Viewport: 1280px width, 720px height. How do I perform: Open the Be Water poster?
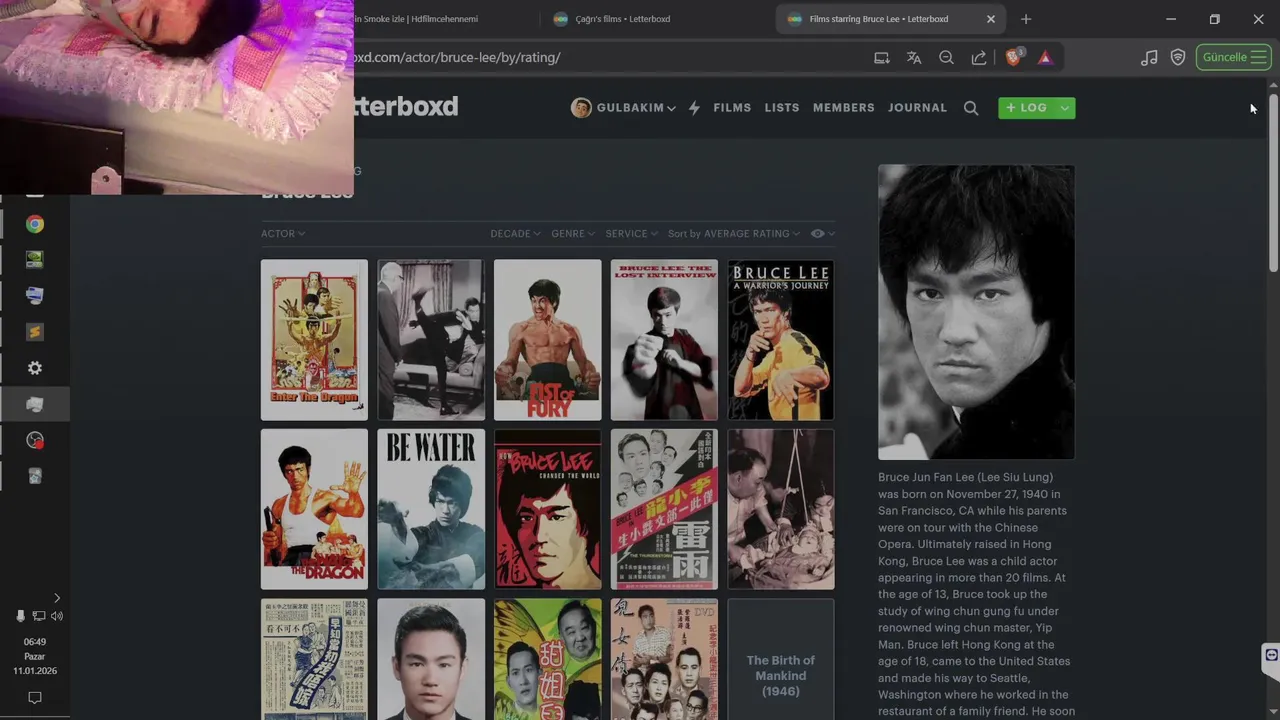431,509
